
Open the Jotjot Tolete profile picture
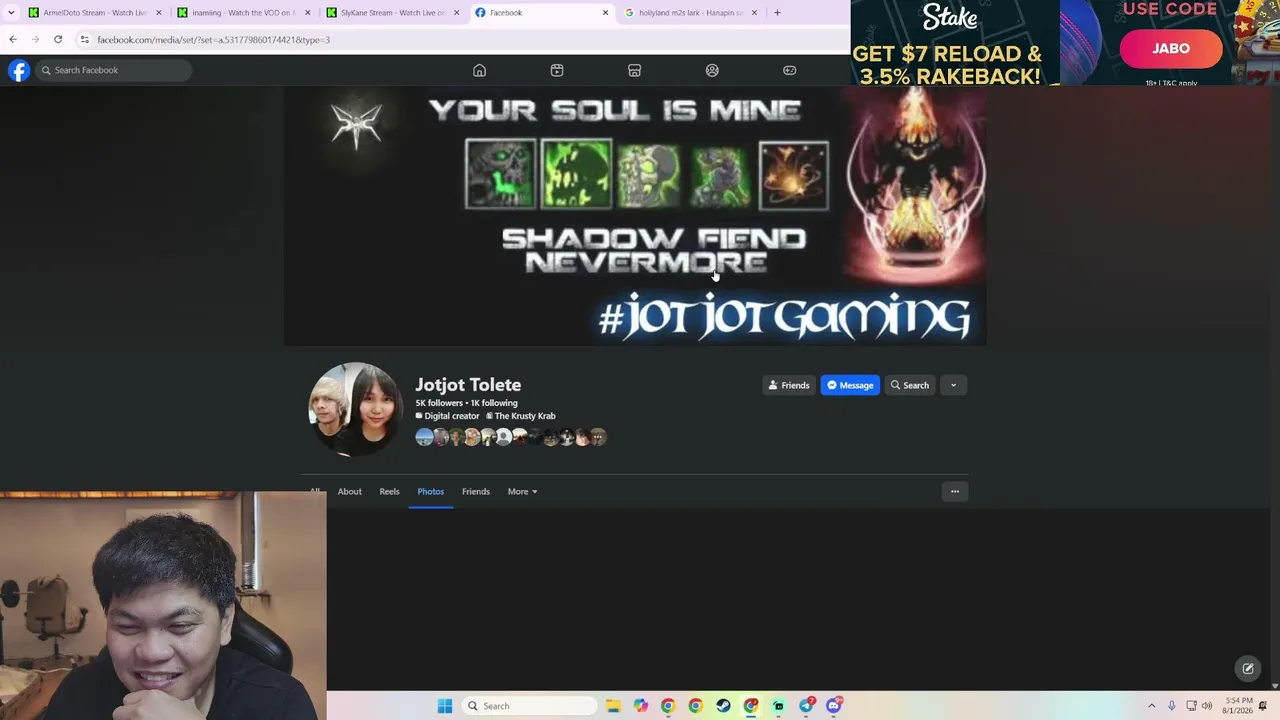(x=355, y=409)
